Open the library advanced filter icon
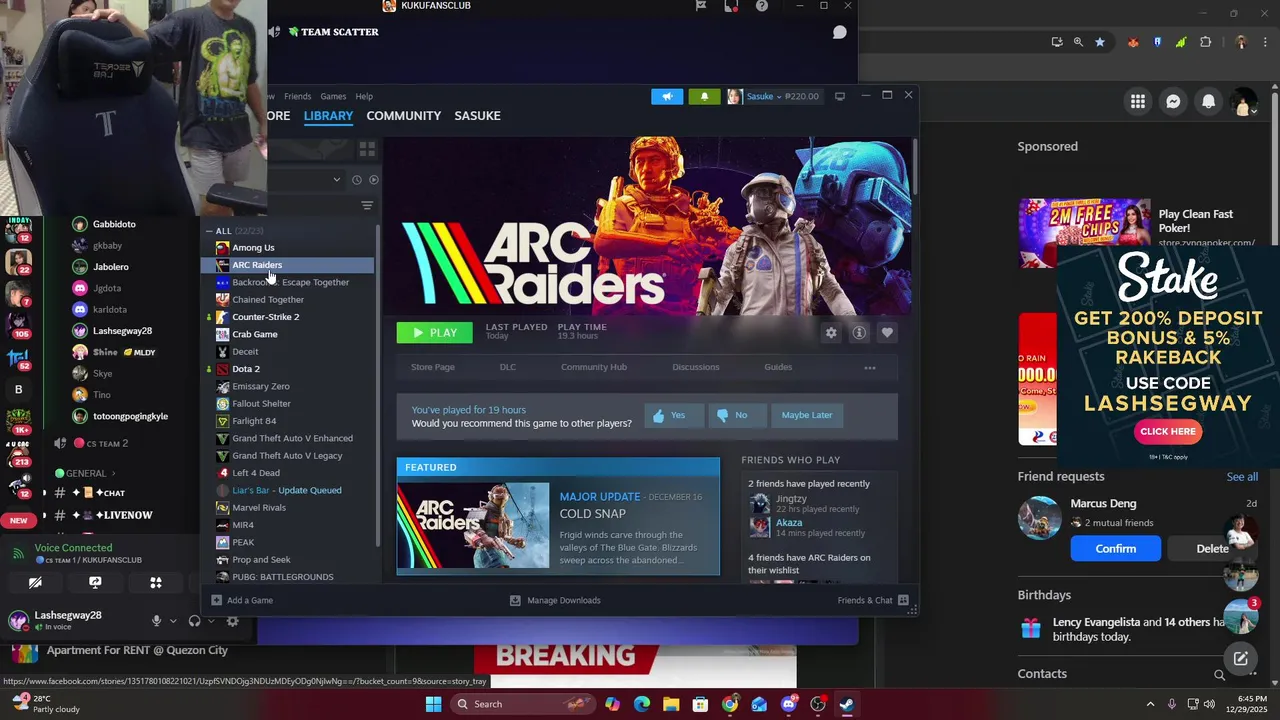The height and width of the screenshot is (720, 1280). [x=367, y=205]
